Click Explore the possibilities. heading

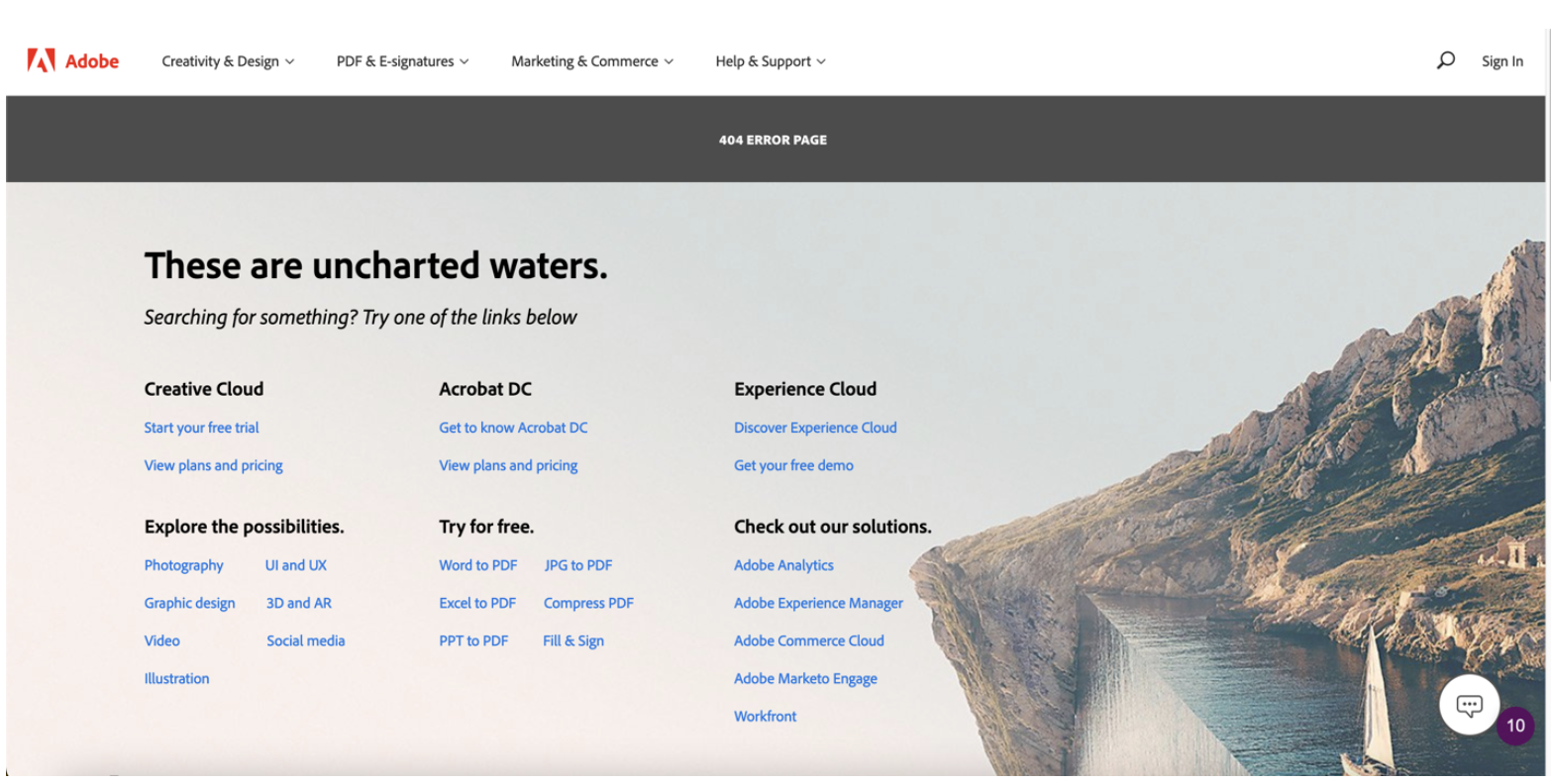tap(245, 527)
